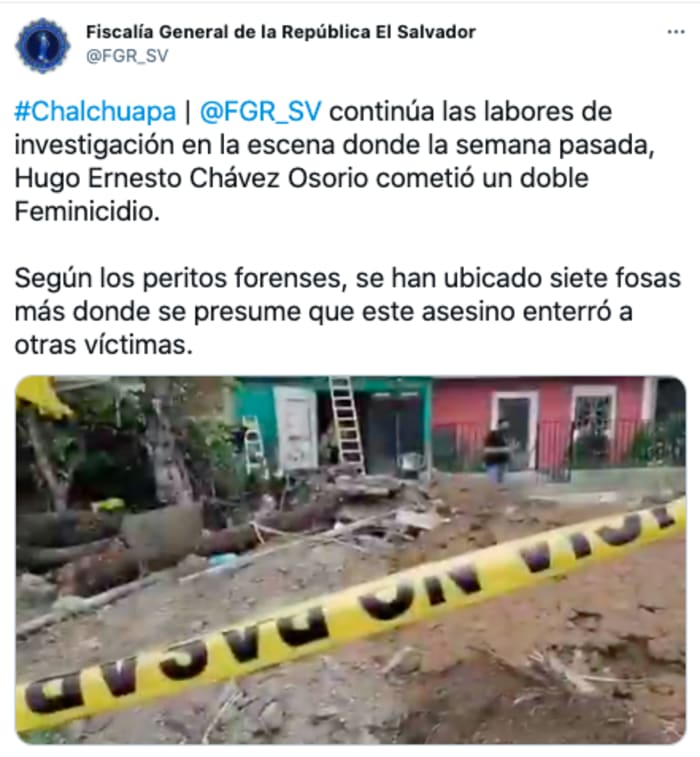Click the metal ladder leaning on teal building
This screenshot has height=757, width=700.
tap(346, 424)
